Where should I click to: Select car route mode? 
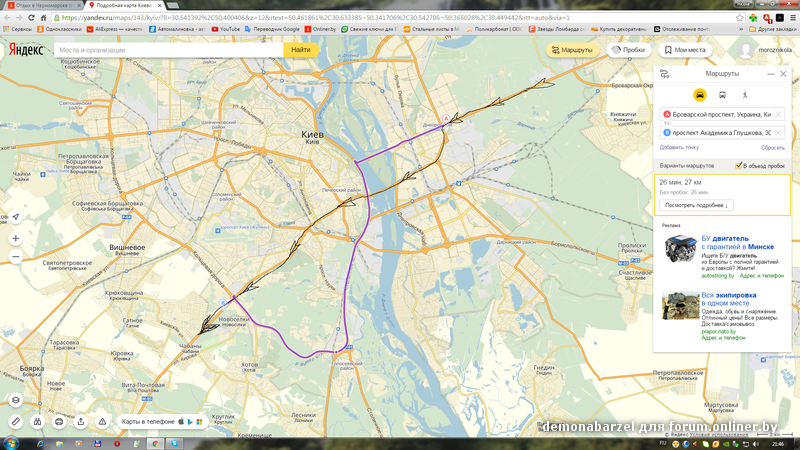click(x=699, y=95)
